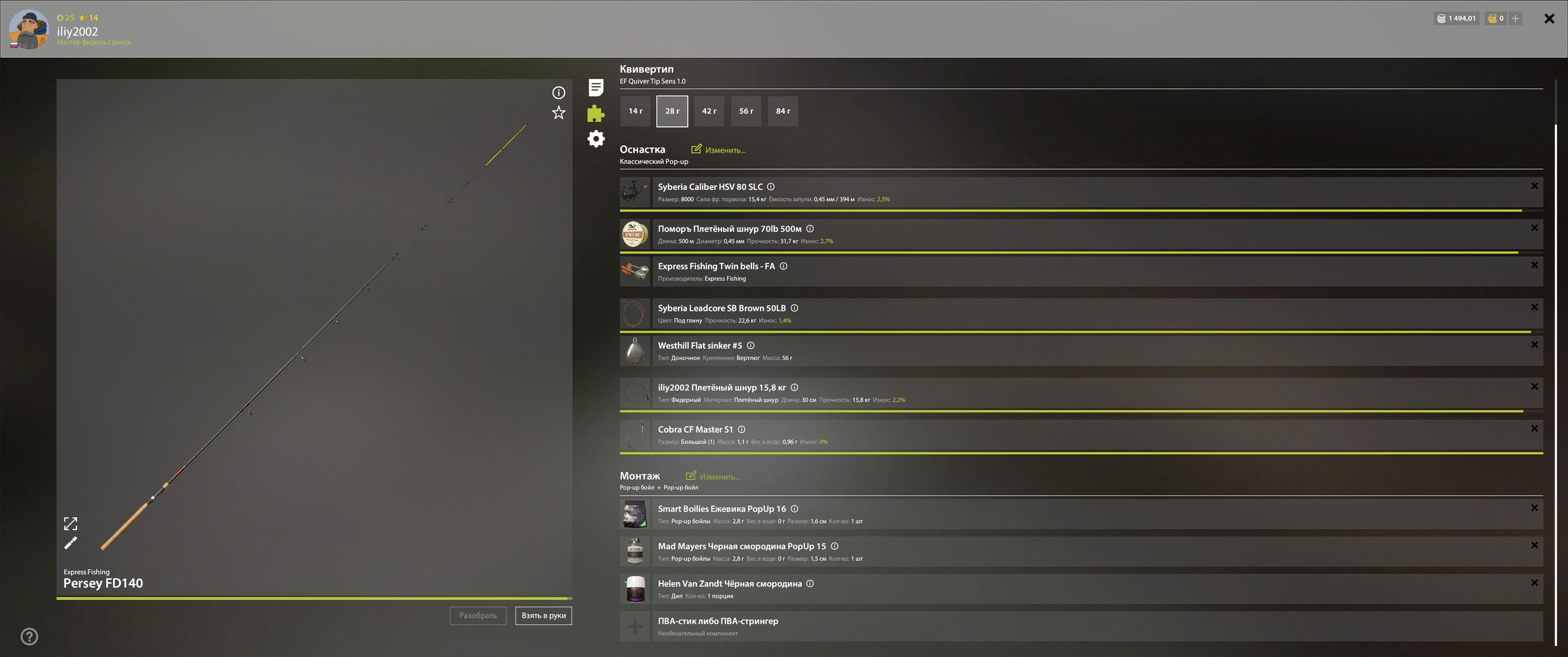Remove iliy2002 Плетёный шнур leader
Screen dimensions: 1568x657
(1534, 387)
